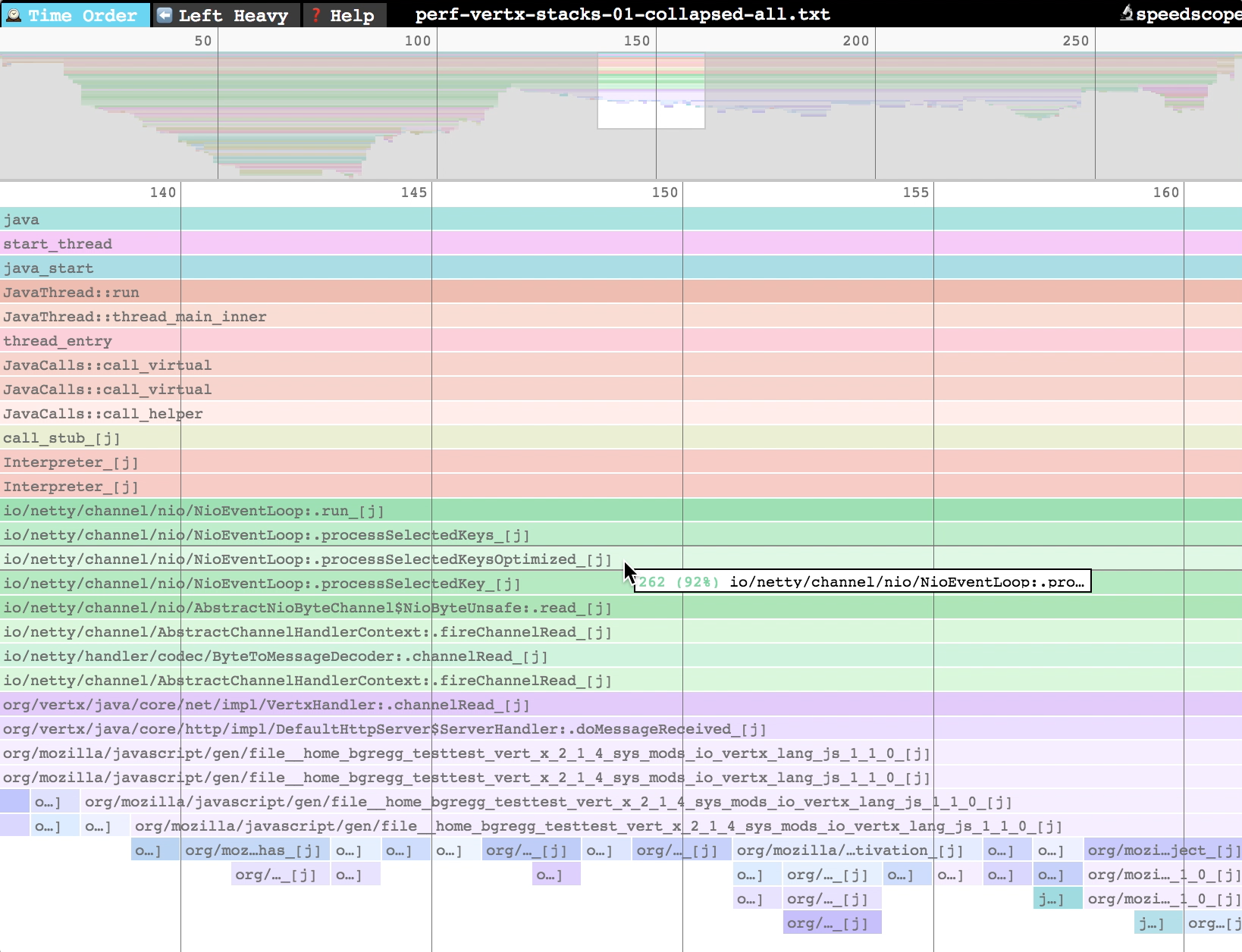This screenshot has width=1242, height=952.
Task: Select ServerHandler:.doMessageReceived_[j] frame
Action: pyautogui.click(x=621, y=728)
